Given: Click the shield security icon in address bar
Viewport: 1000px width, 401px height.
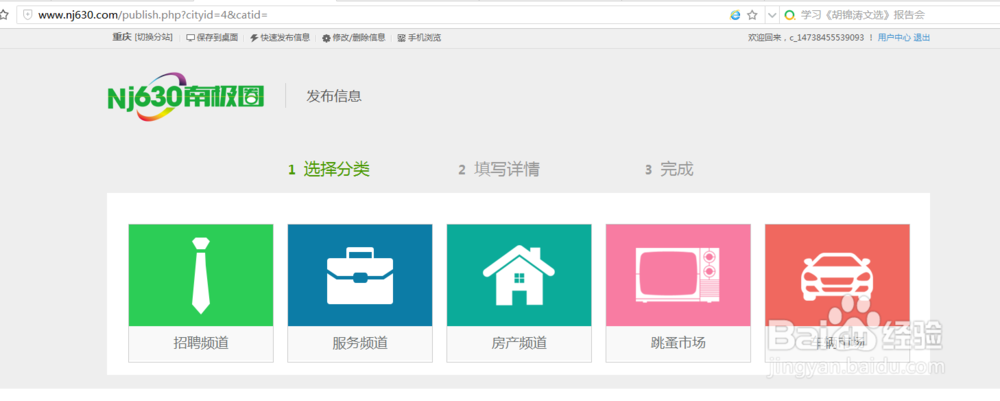Looking at the screenshot, I should 27,15.
